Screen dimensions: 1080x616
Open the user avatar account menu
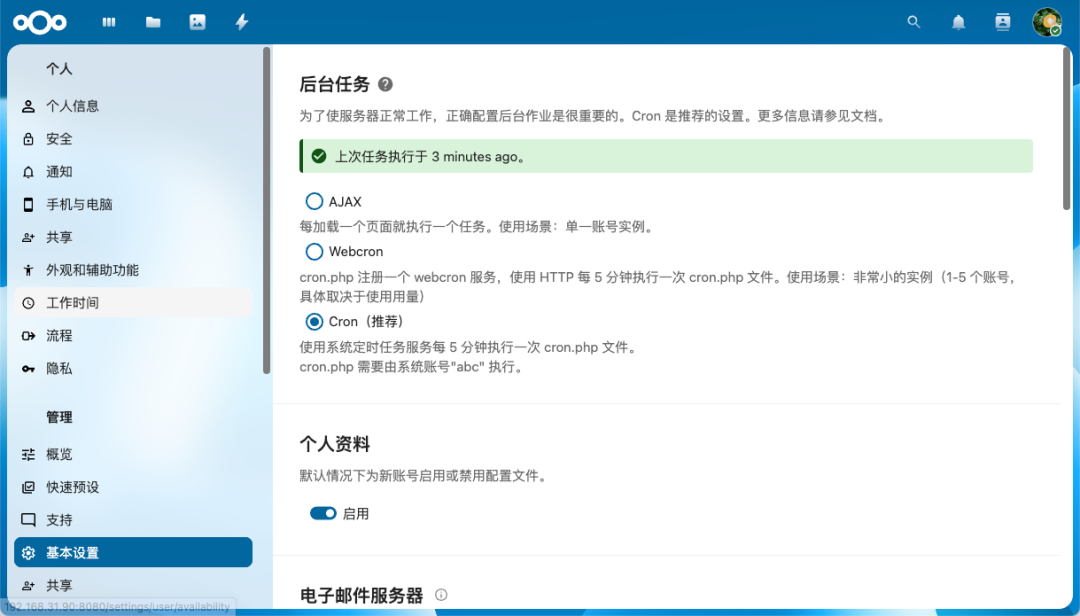(1046, 21)
